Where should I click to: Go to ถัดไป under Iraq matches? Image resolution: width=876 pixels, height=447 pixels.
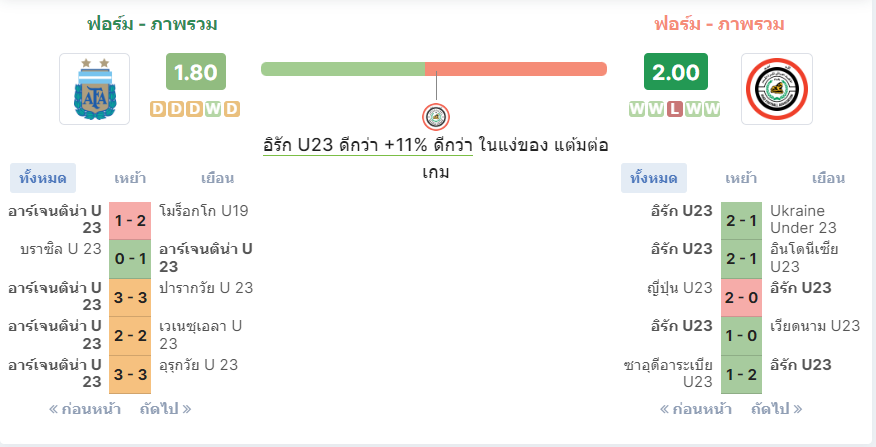click(777, 409)
